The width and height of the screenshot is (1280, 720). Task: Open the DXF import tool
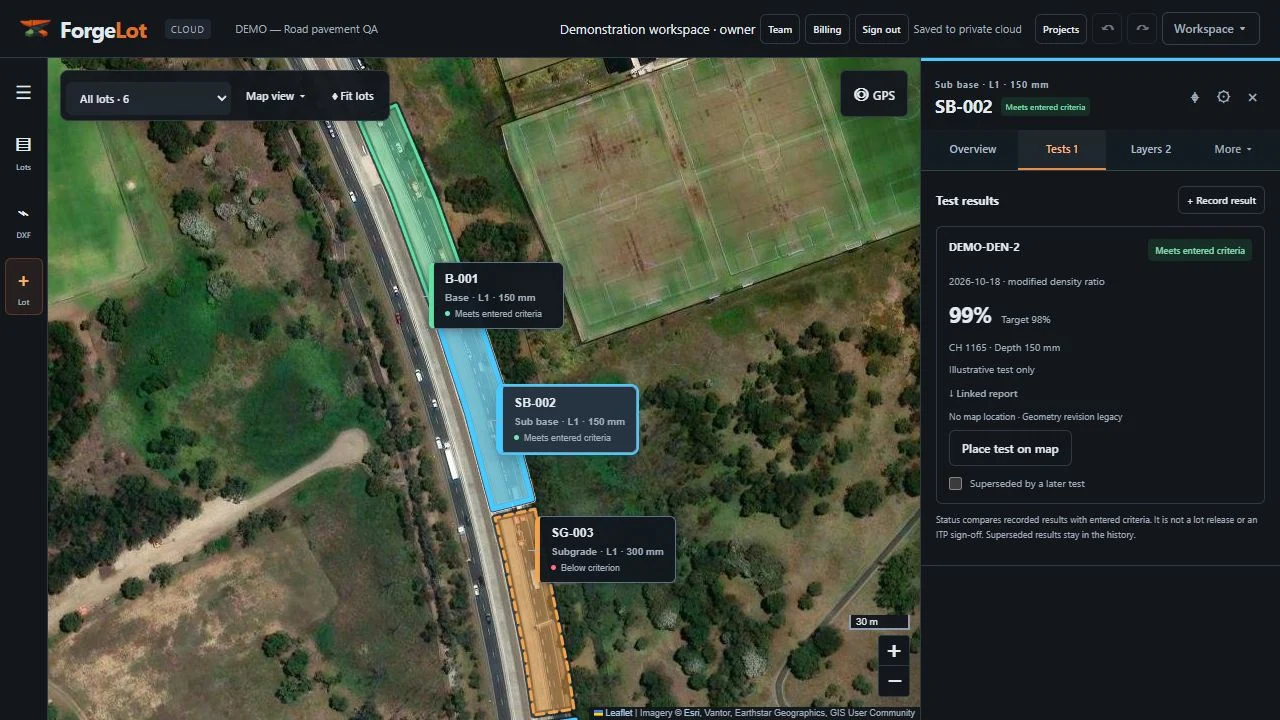(23, 221)
